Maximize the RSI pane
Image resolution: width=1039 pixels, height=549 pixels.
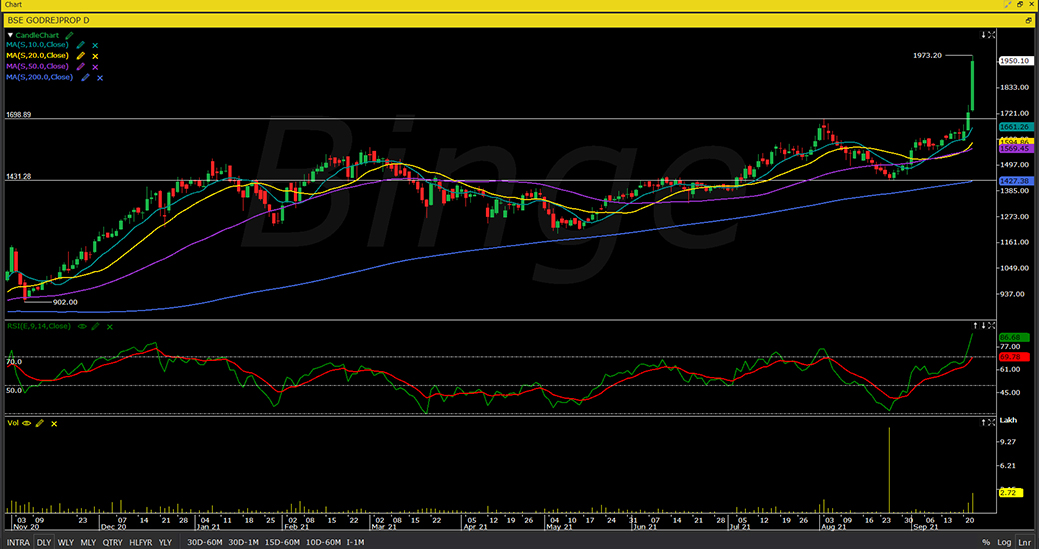click(991, 325)
